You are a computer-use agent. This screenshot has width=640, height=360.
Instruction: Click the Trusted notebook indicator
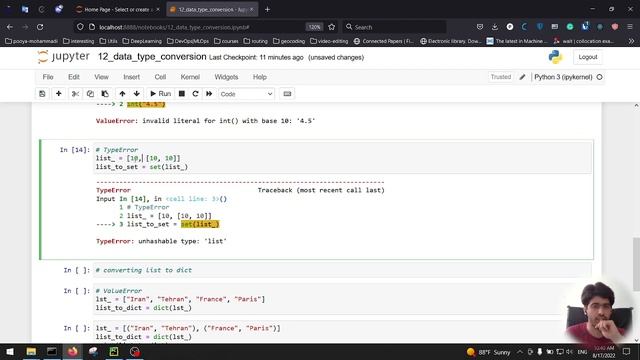tap(501, 77)
